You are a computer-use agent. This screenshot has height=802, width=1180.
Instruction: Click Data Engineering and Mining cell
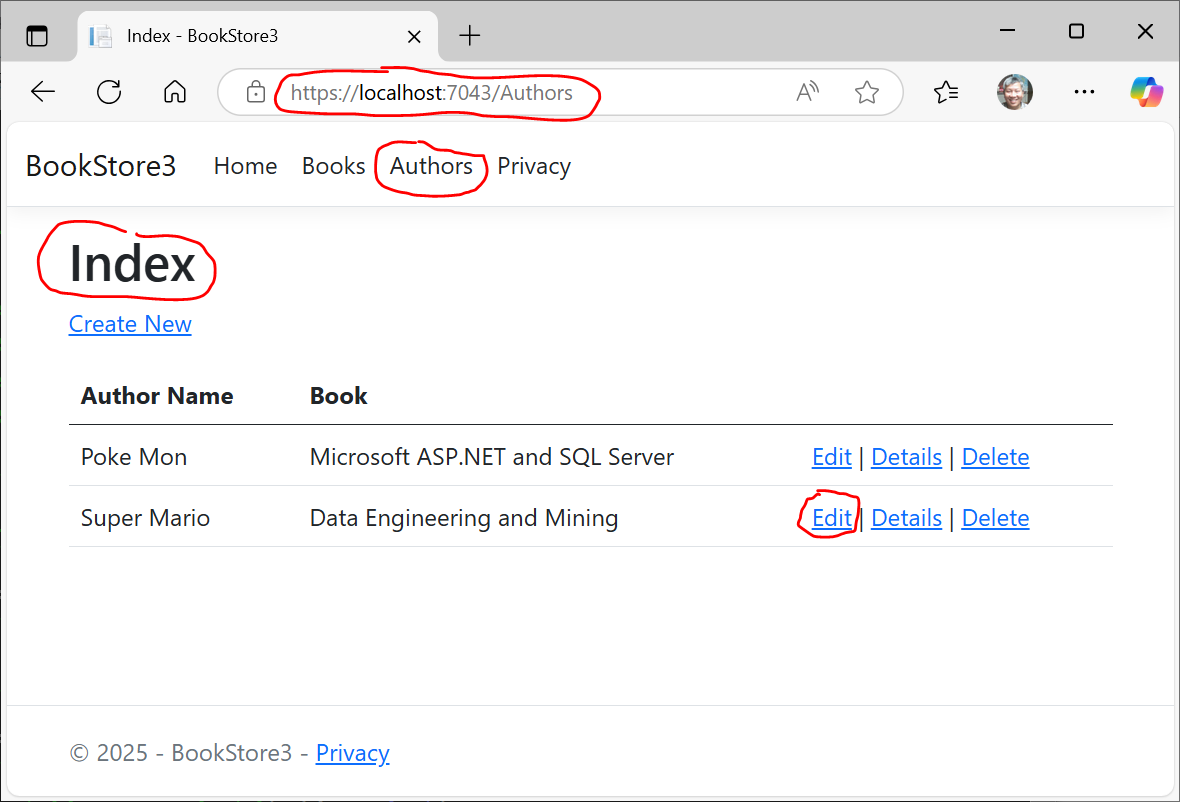point(464,518)
